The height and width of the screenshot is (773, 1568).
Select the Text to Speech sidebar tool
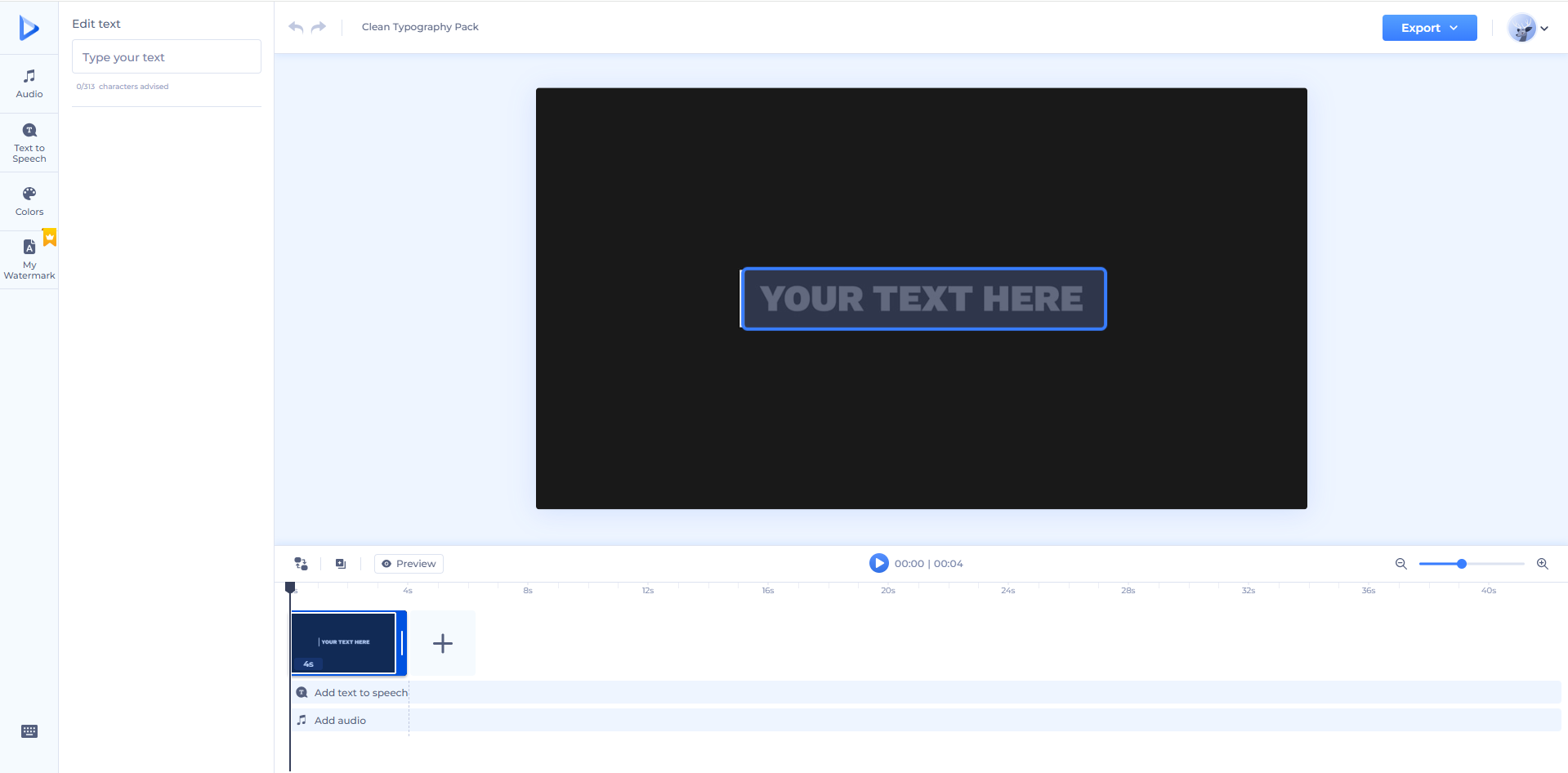(x=29, y=141)
